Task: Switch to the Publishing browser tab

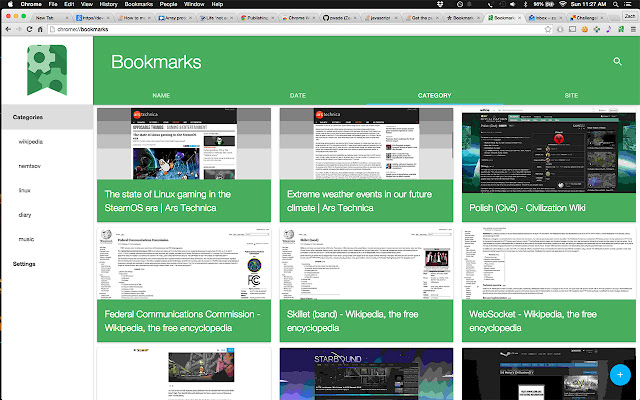Action: click(x=258, y=18)
